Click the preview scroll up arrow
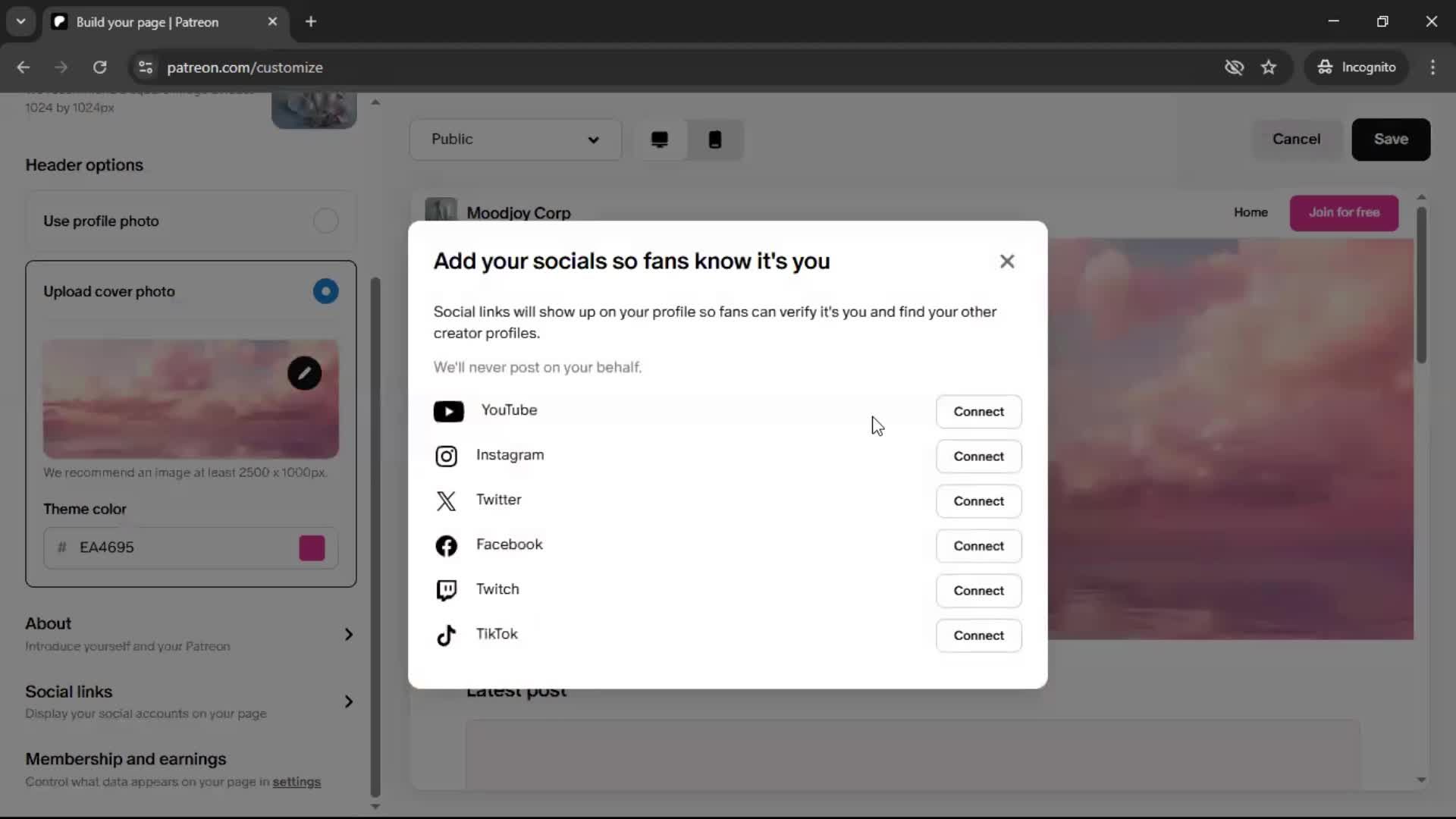Image resolution: width=1456 pixels, height=819 pixels. click(1421, 197)
